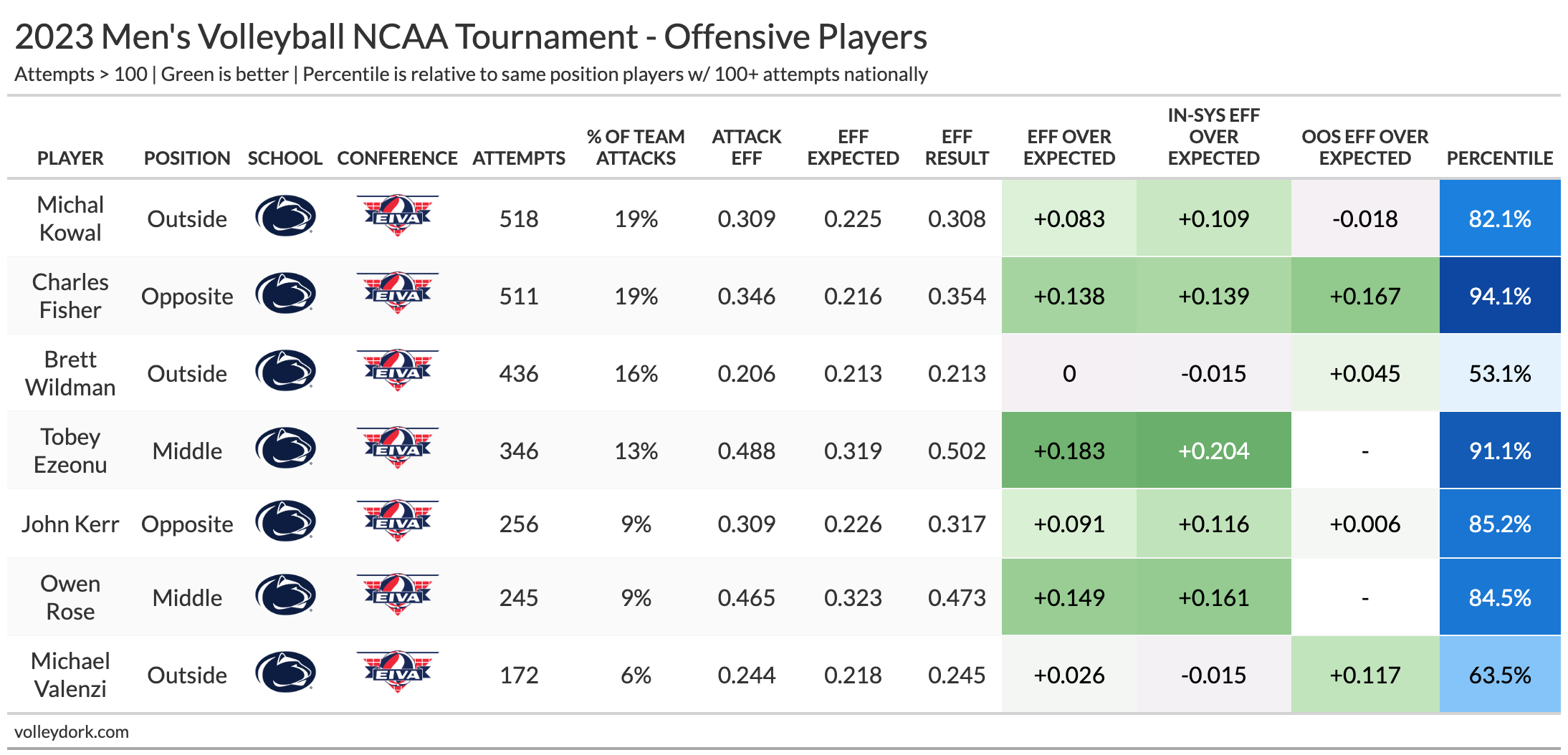1568x755 pixels.
Task: Click Penn State logo for Michael Valenzi
Action: point(285,672)
